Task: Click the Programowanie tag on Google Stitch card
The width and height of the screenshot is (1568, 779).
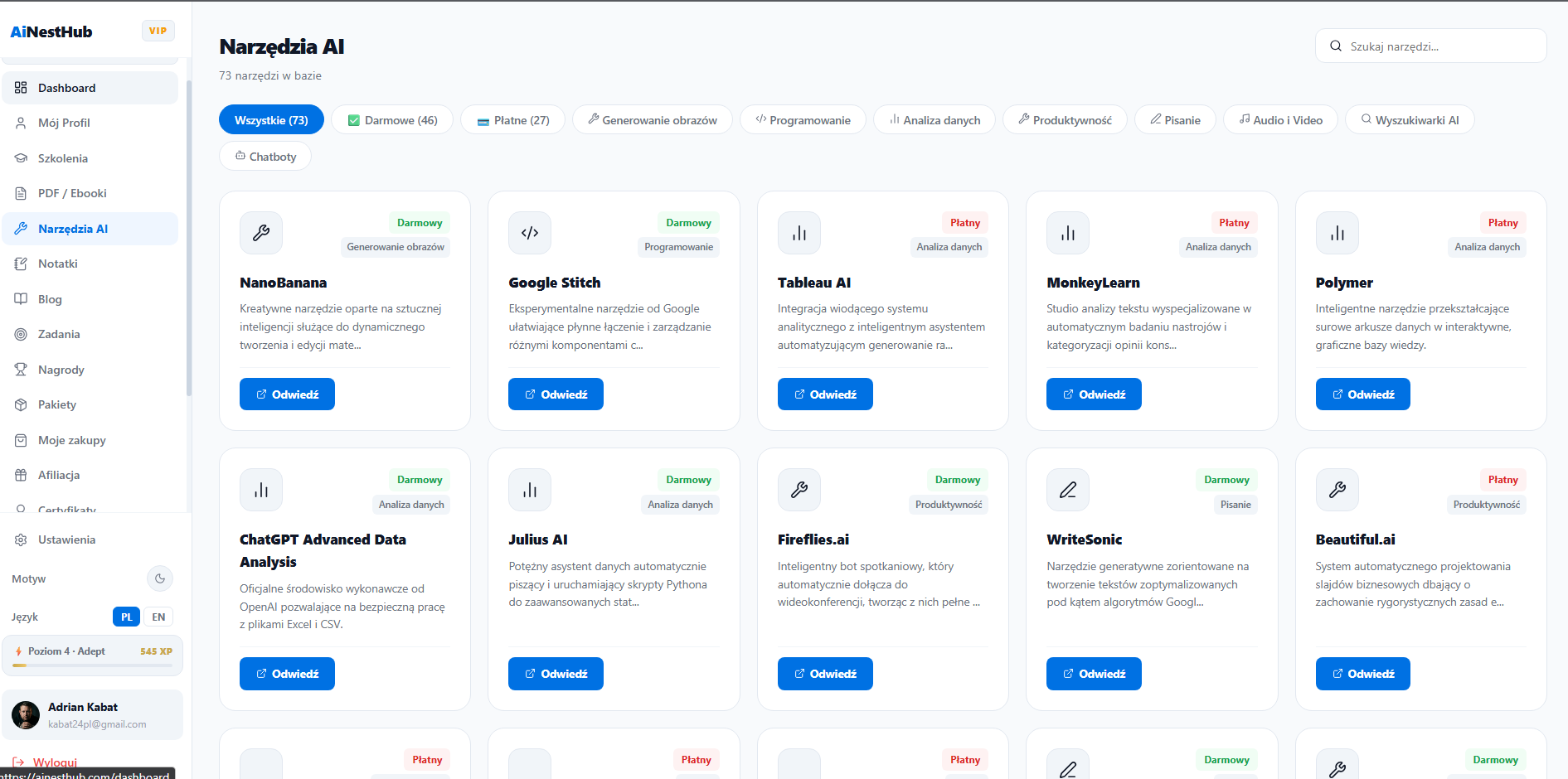Action: point(679,247)
